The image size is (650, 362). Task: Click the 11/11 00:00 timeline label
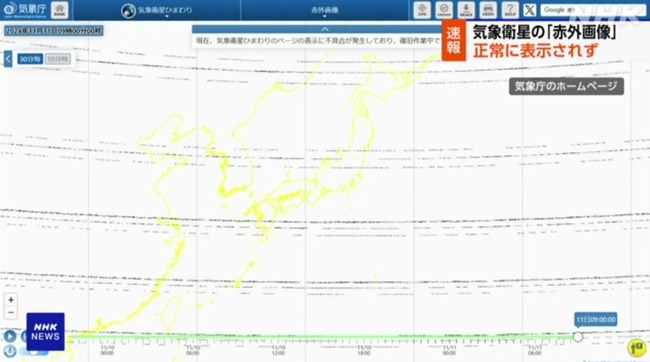click(x=449, y=350)
